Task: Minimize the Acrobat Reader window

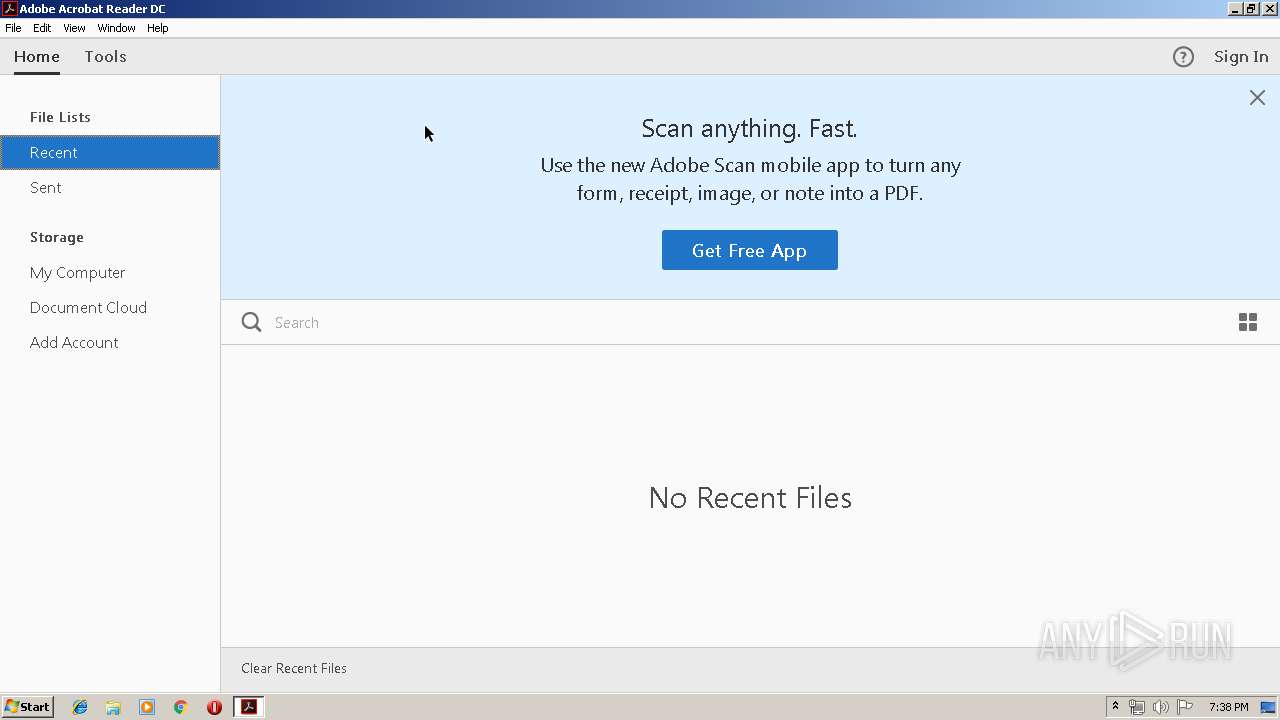Action: click(1235, 8)
